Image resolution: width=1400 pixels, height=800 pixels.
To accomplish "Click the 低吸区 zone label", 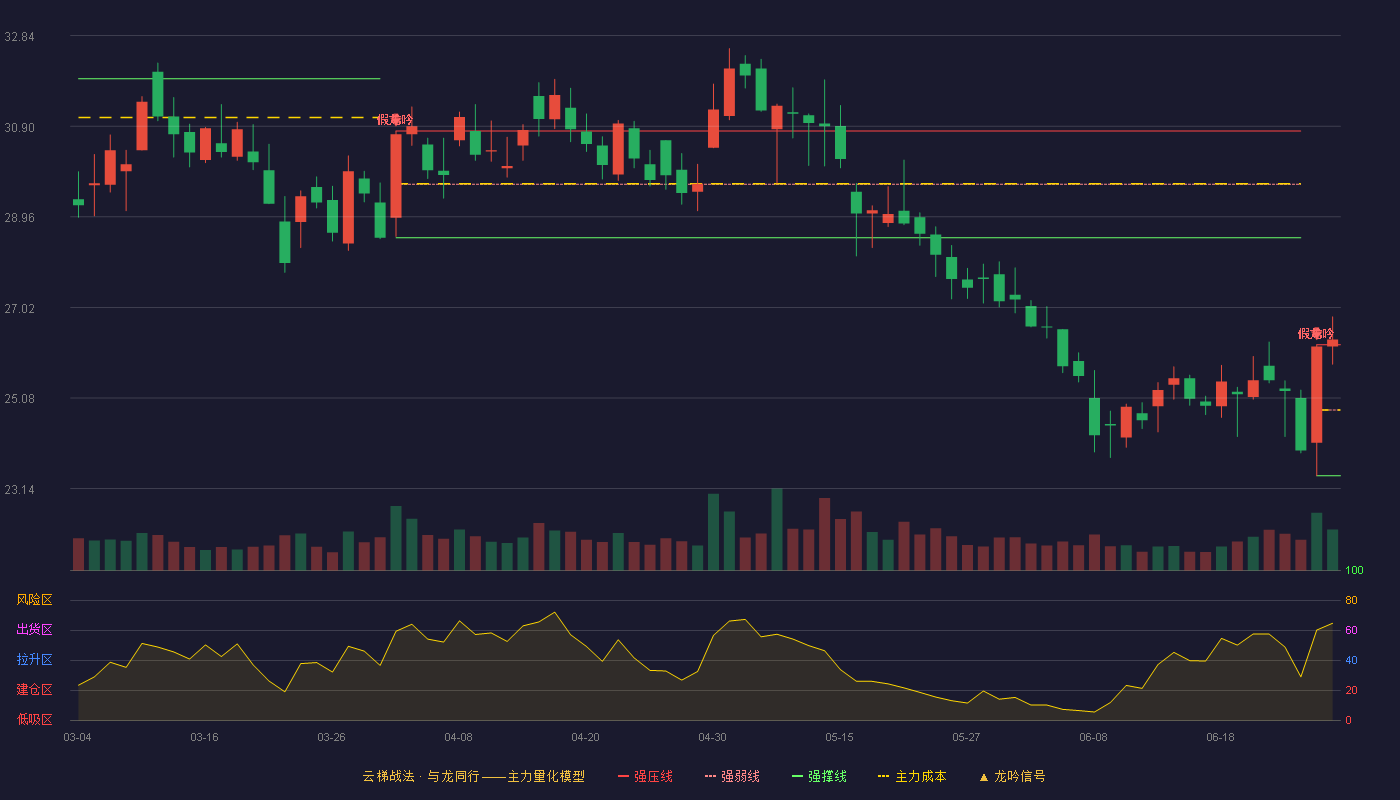I will coord(35,719).
